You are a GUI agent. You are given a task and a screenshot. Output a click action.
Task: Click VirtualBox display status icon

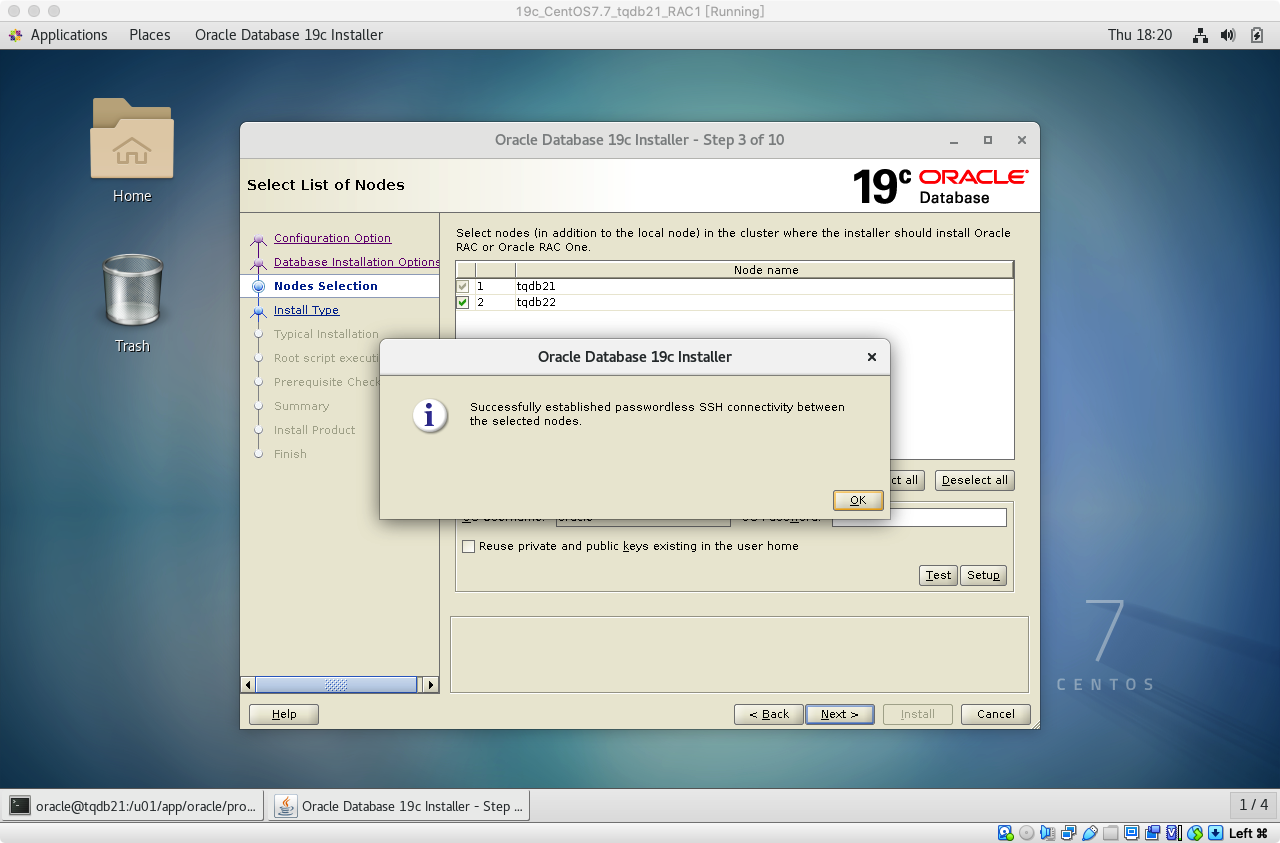tap(1131, 833)
